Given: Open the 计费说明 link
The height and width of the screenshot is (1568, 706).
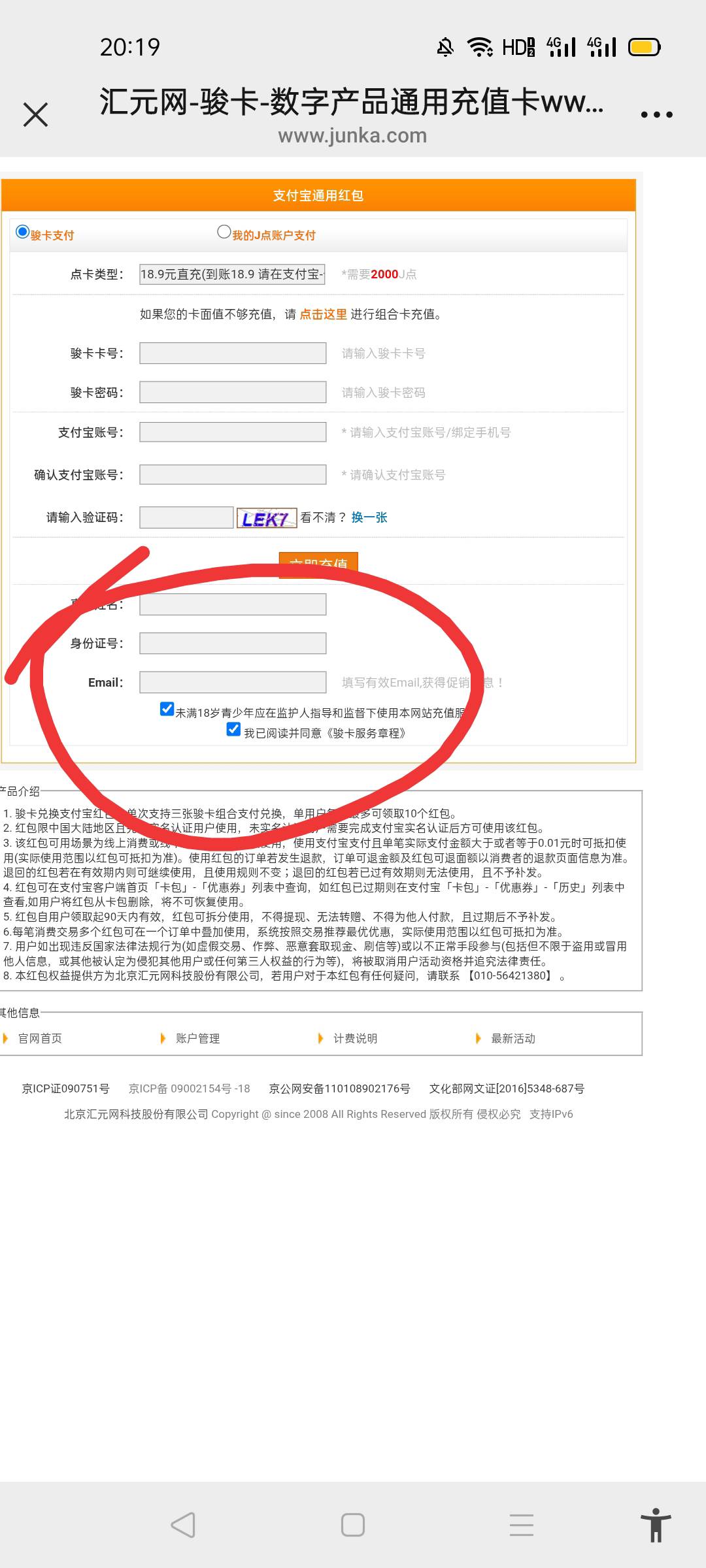Looking at the screenshot, I should pyautogui.click(x=355, y=1038).
